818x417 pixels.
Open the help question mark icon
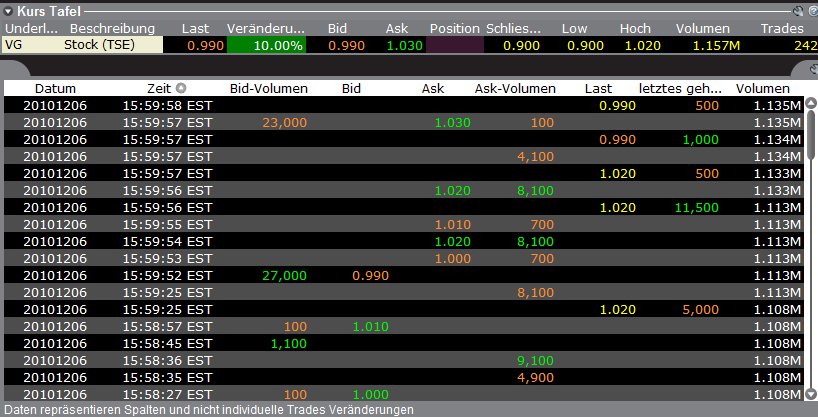coord(813,11)
